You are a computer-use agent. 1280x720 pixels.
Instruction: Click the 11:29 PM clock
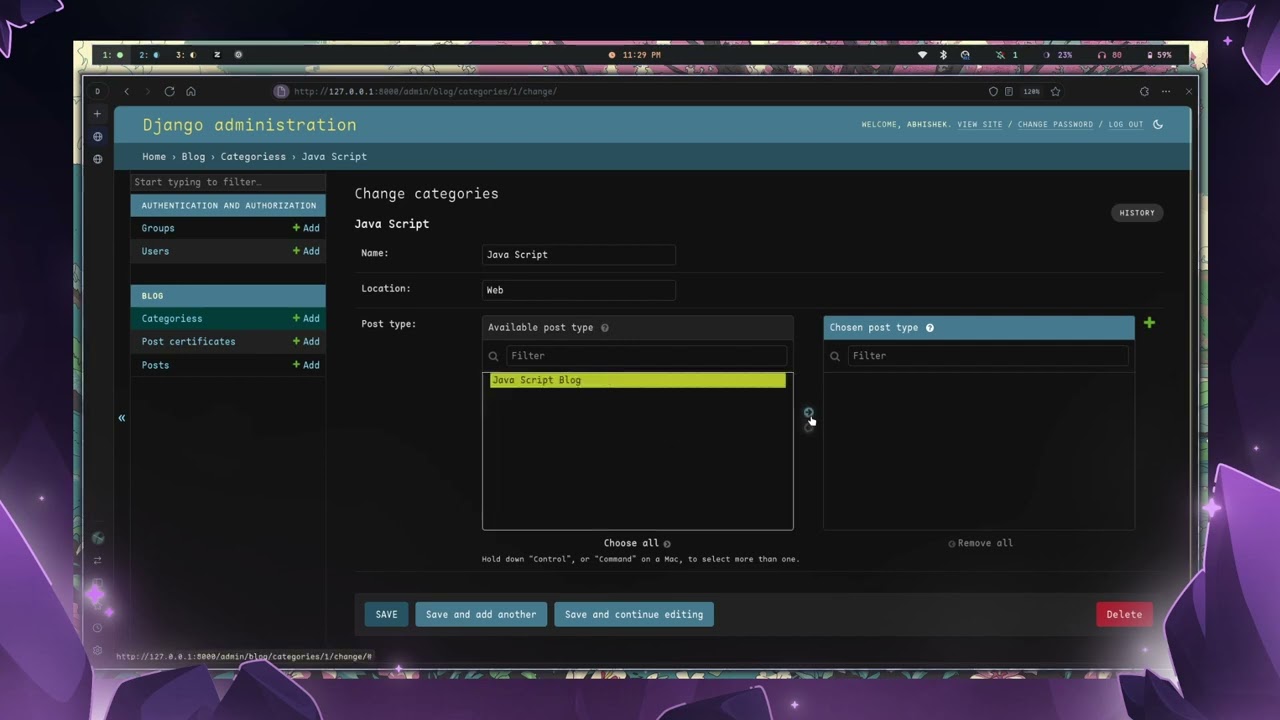[x=635, y=55]
